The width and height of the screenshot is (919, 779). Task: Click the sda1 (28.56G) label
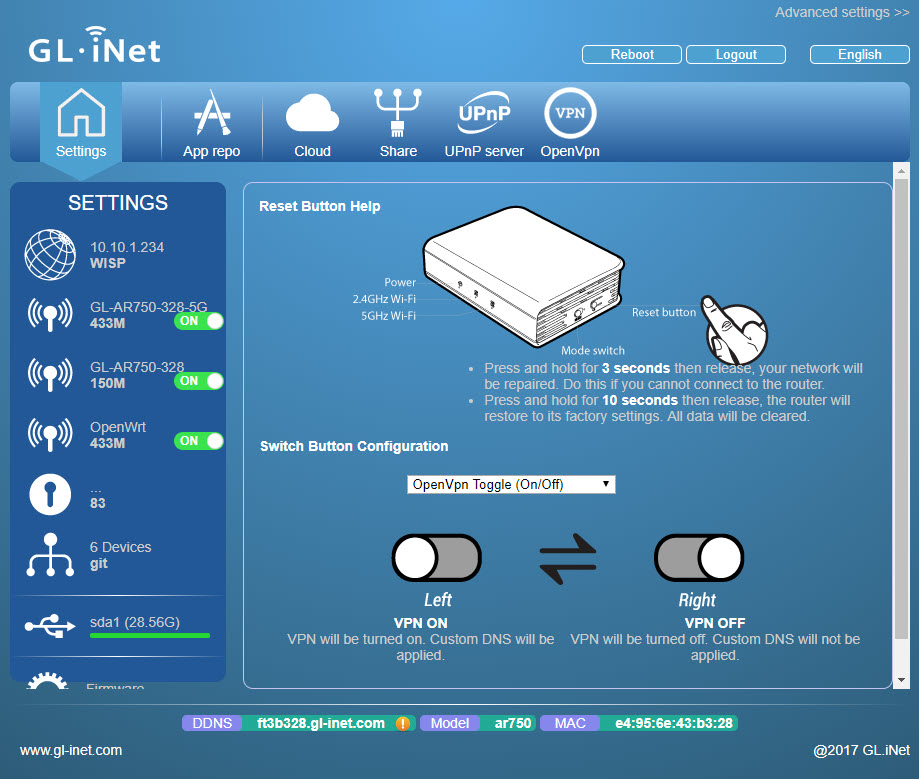click(135, 622)
